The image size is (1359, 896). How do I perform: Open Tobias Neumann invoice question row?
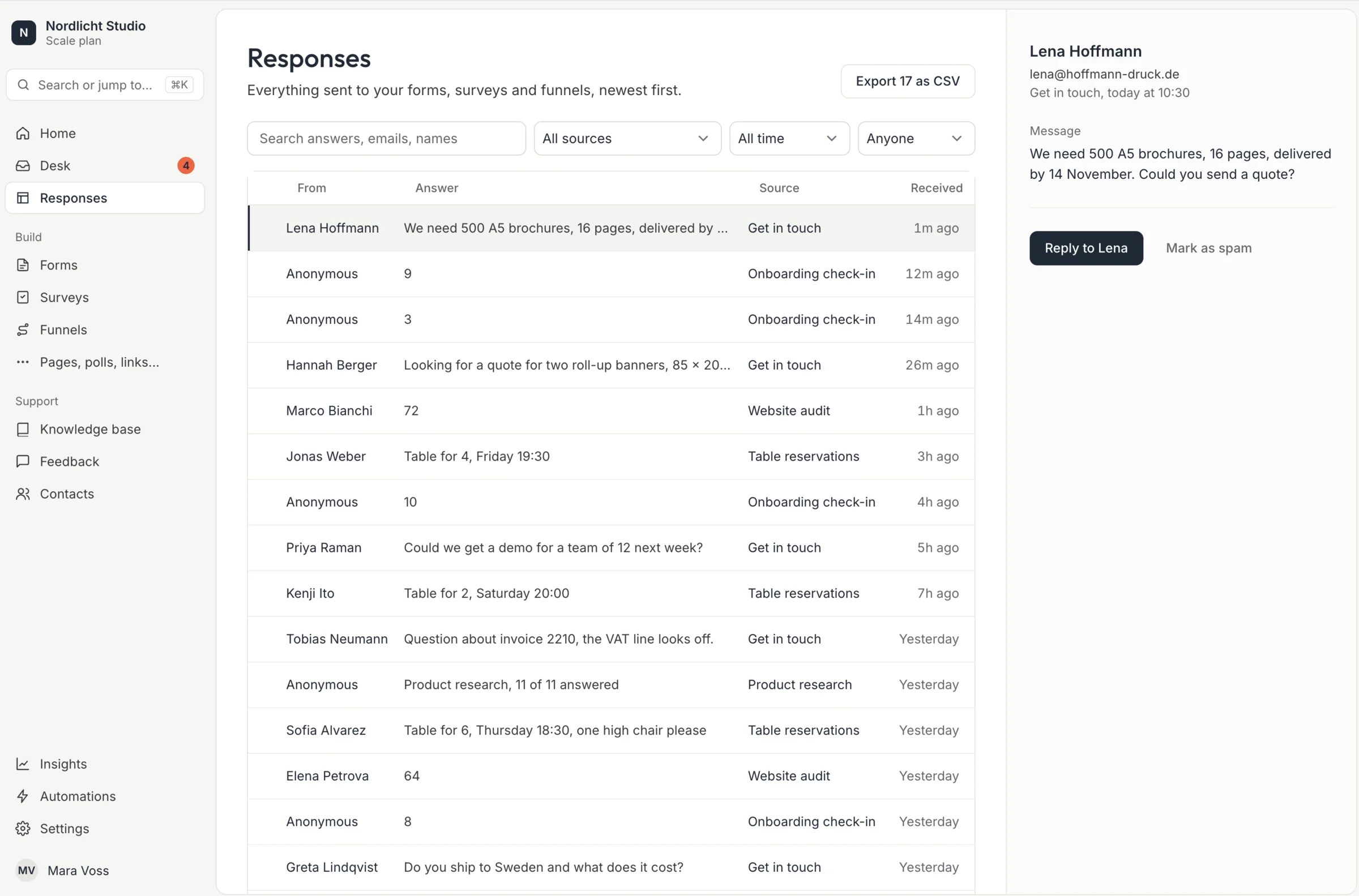612,639
